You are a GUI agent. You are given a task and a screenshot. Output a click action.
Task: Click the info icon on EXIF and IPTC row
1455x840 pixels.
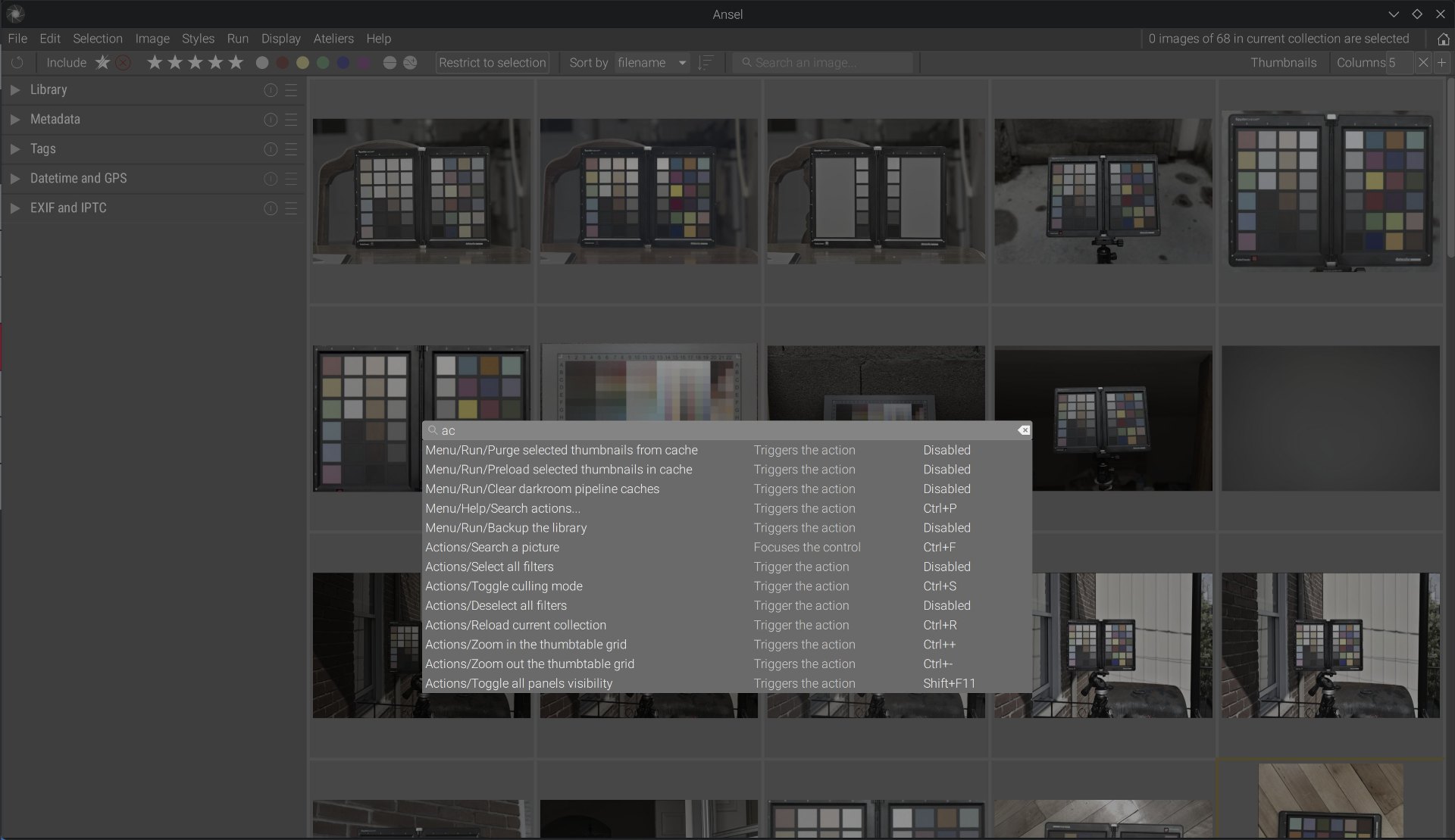point(271,208)
